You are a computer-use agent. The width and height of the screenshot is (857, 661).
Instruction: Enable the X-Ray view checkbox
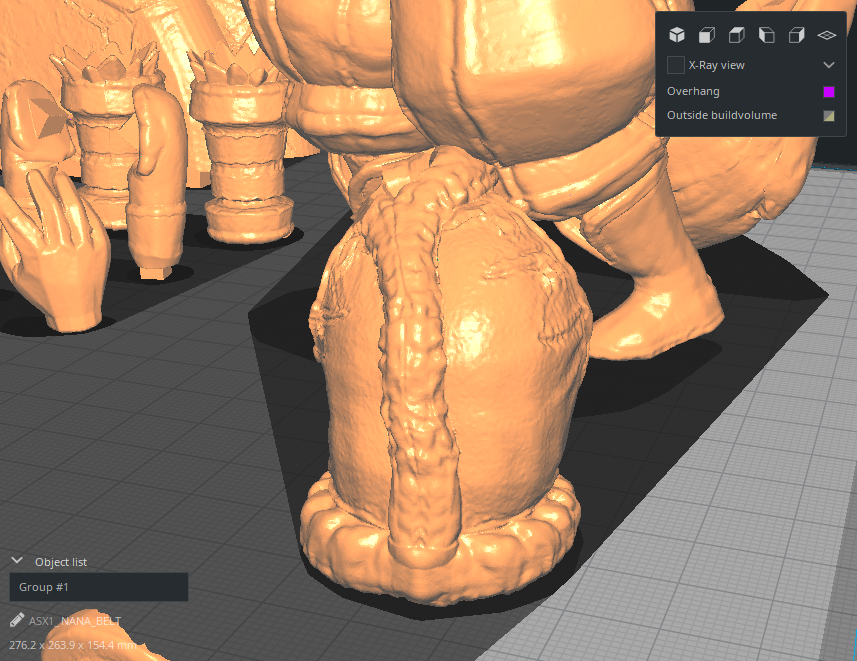click(676, 65)
